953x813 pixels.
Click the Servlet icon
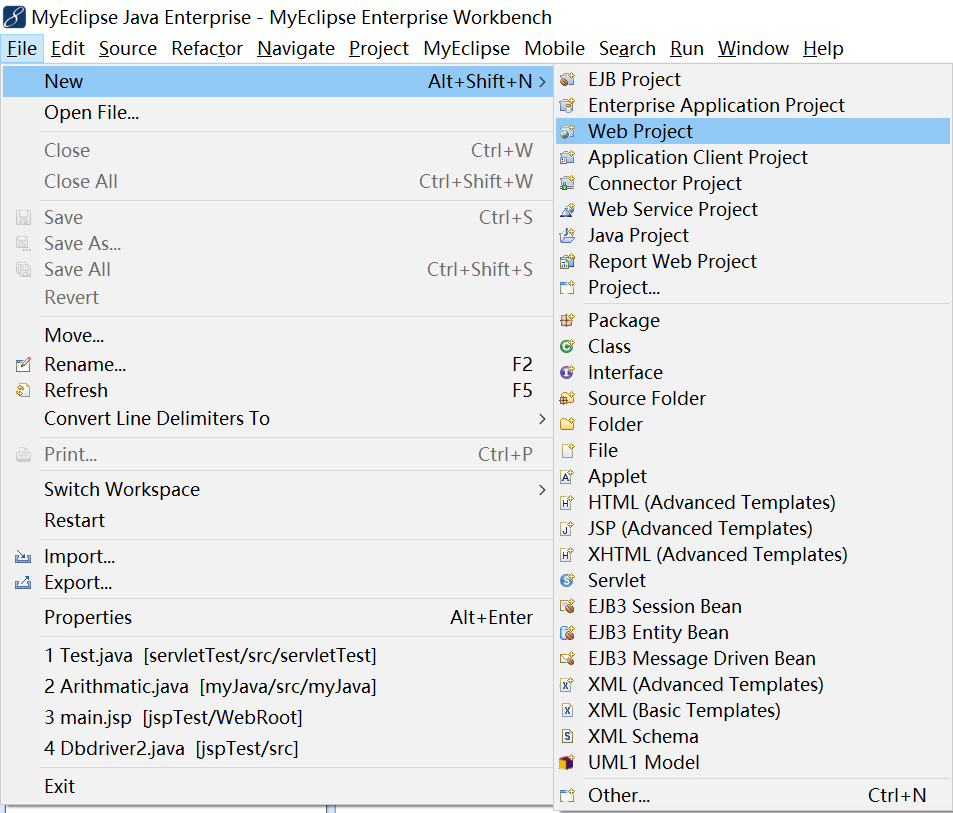567,580
